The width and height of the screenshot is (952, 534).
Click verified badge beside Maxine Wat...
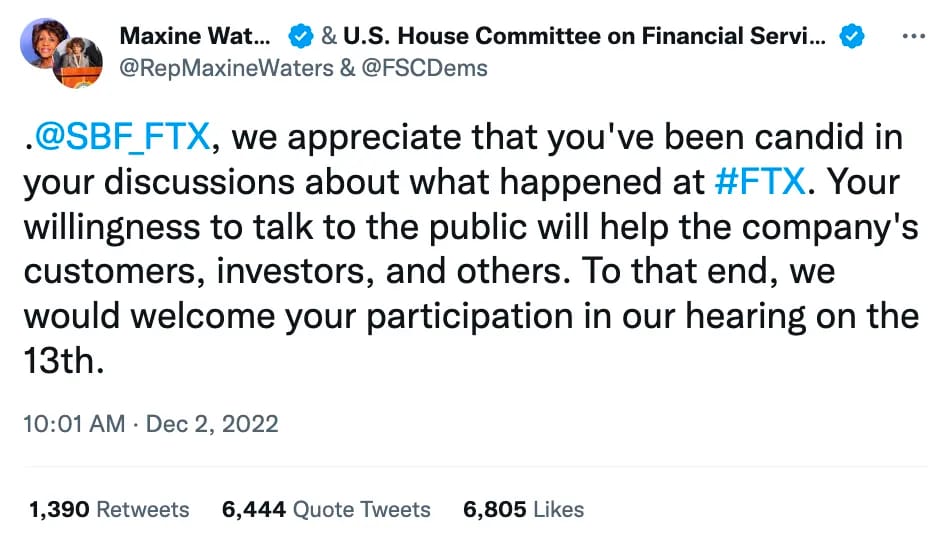[x=300, y=36]
